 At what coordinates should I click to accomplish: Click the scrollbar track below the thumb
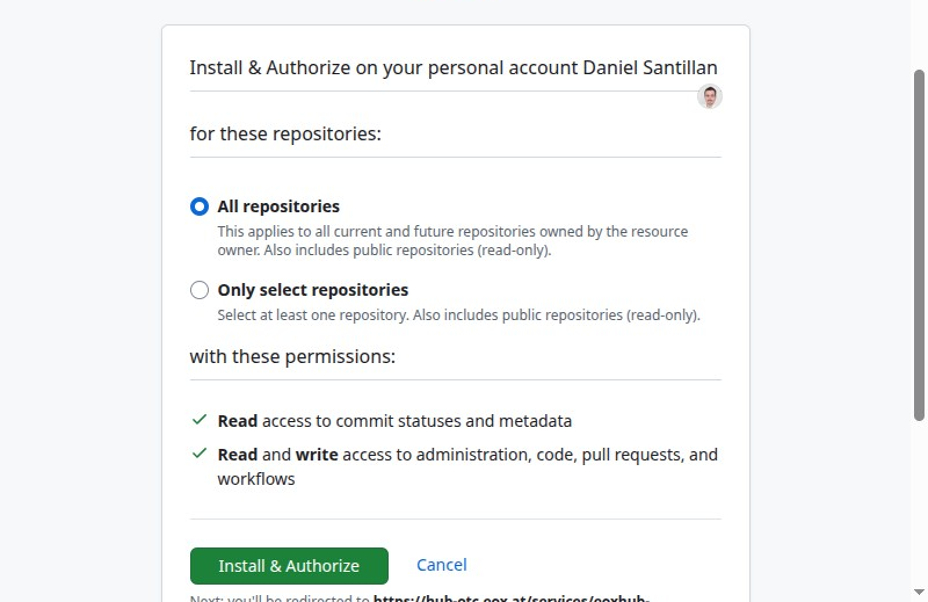[919, 503]
